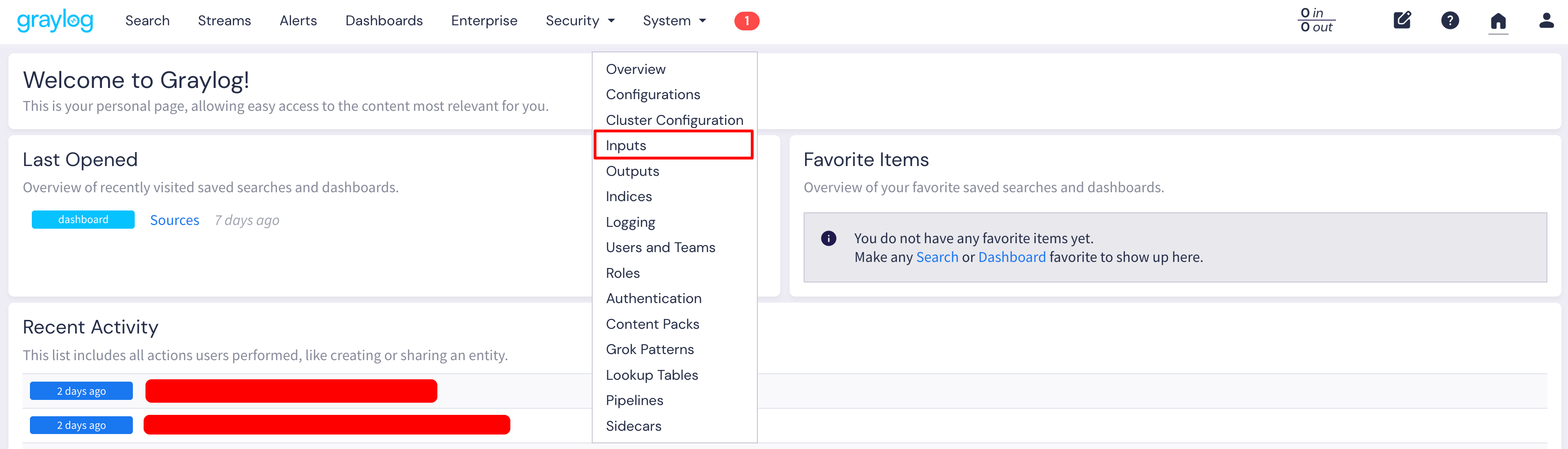
Task: Open the red notification badge showing 1
Action: coord(747,20)
